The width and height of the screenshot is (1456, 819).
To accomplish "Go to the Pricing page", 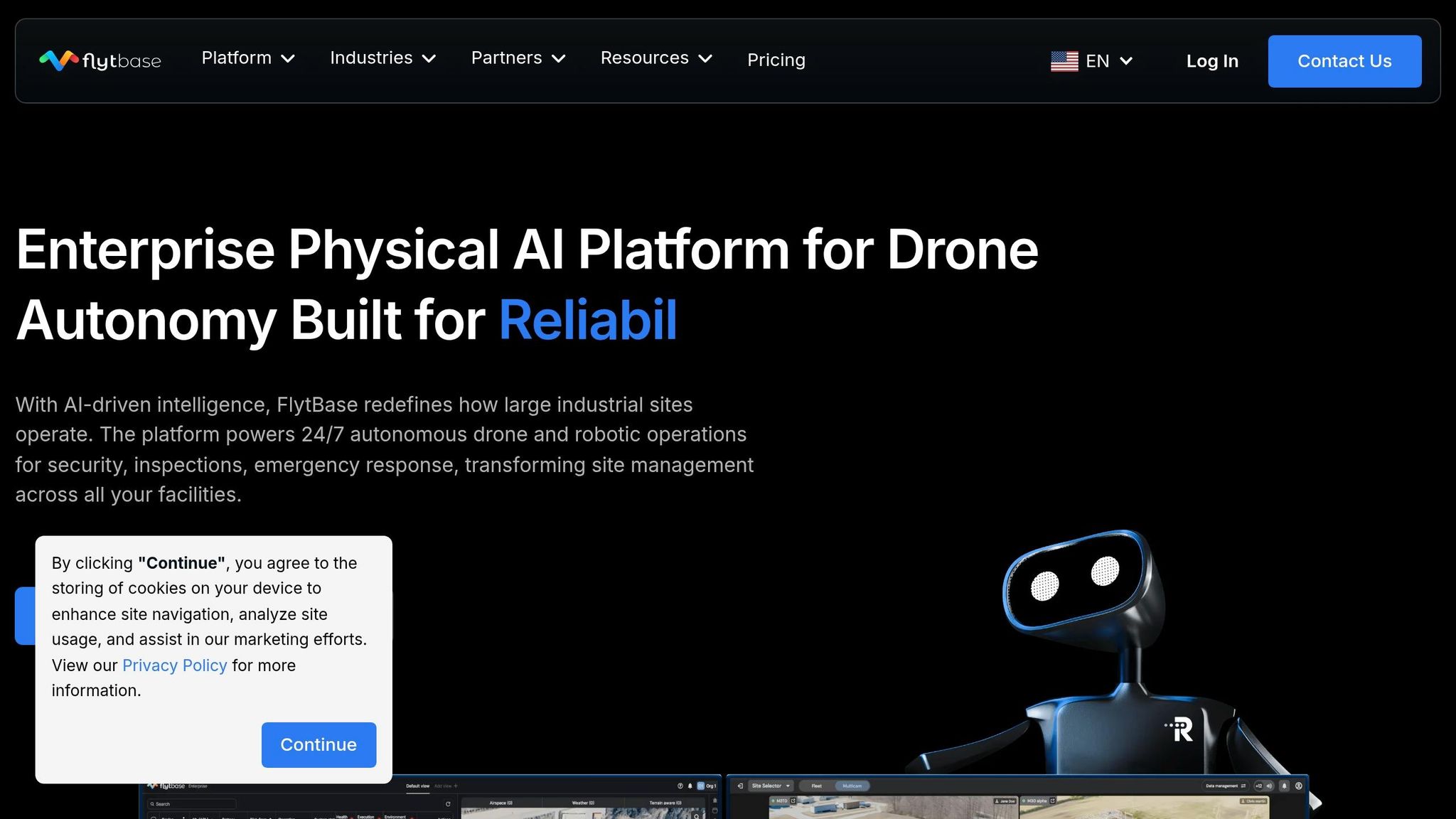I will coord(776,60).
